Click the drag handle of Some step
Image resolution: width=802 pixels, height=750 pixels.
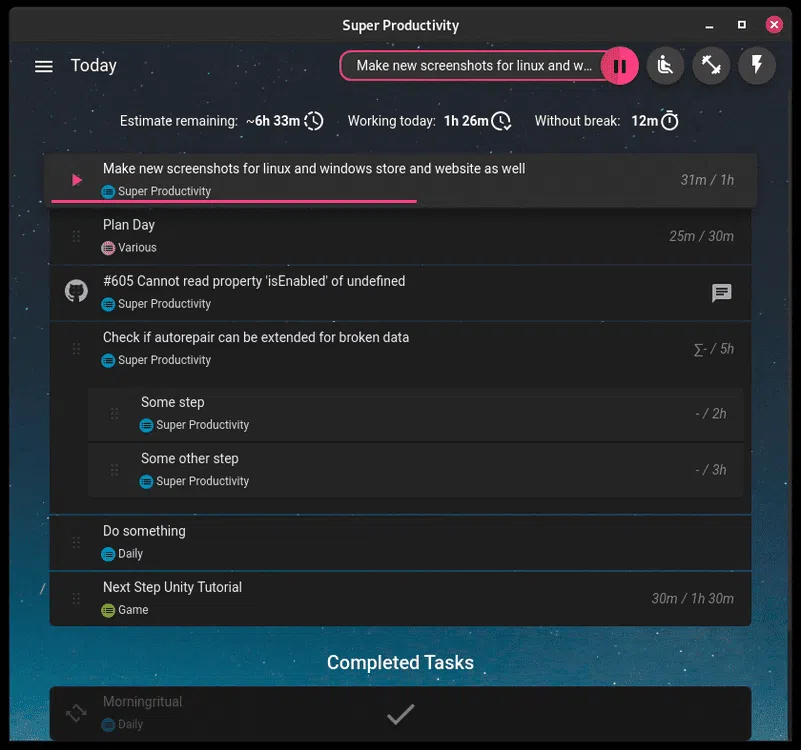pyautogui.click(x=114, y=414)
